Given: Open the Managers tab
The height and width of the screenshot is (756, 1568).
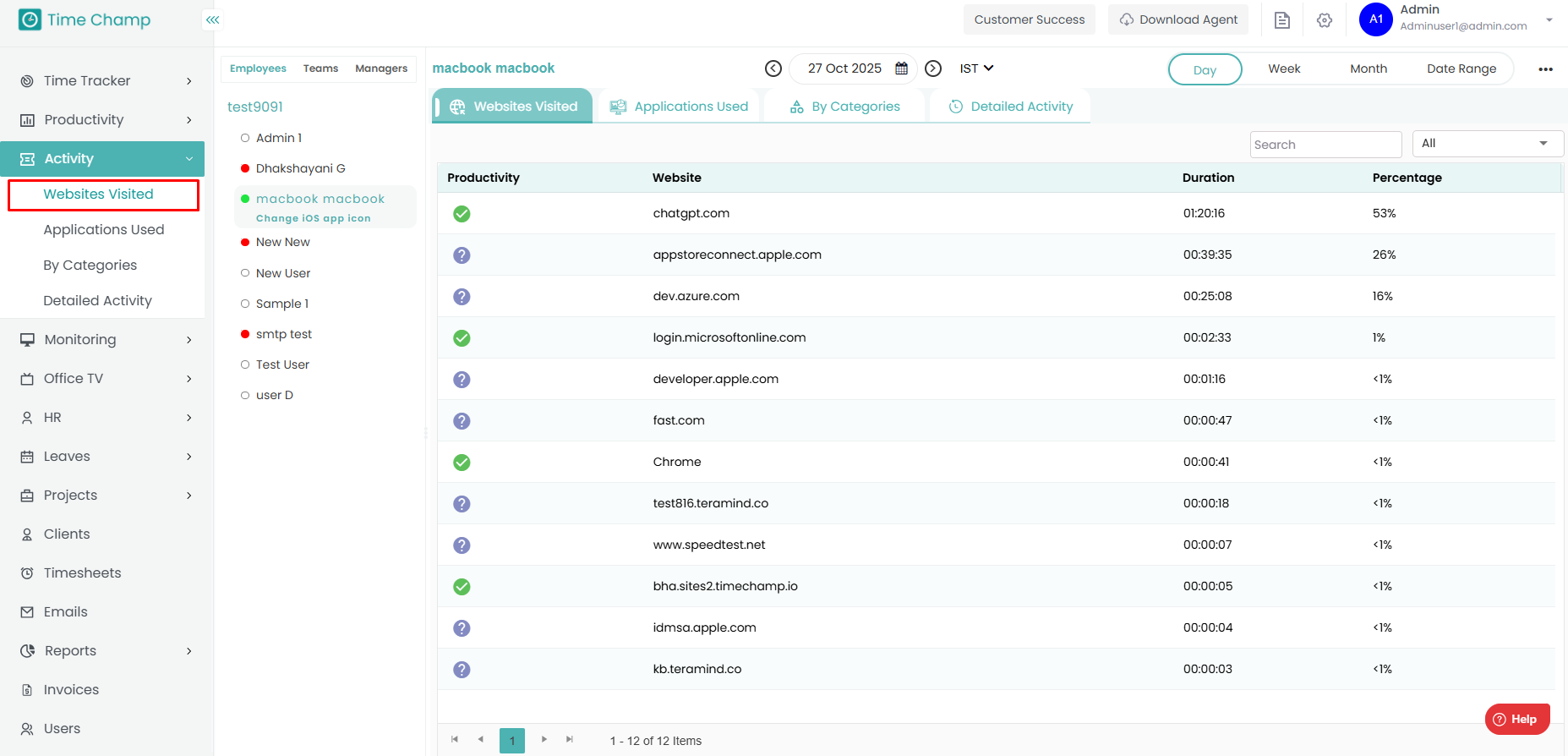Looking at the screenshot, I should 380,68.
